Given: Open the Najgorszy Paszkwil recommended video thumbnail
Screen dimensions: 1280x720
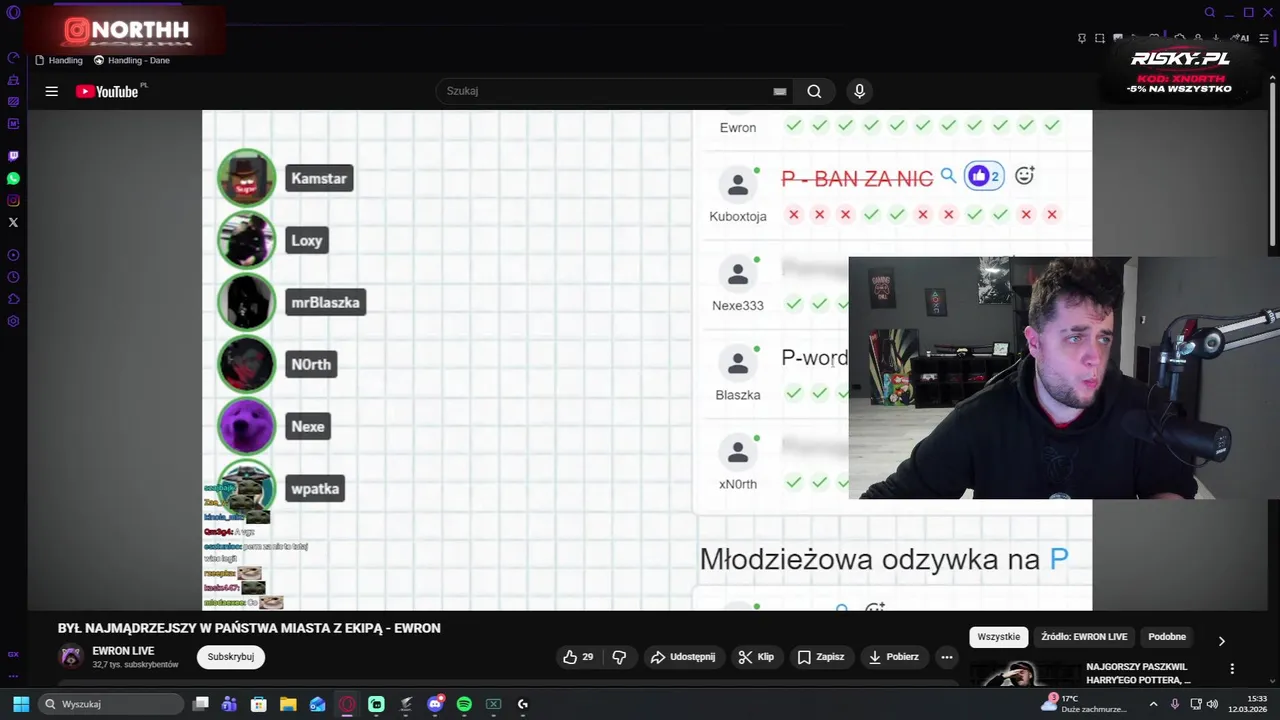Looking at the screenshot, I should (1024, 674).
